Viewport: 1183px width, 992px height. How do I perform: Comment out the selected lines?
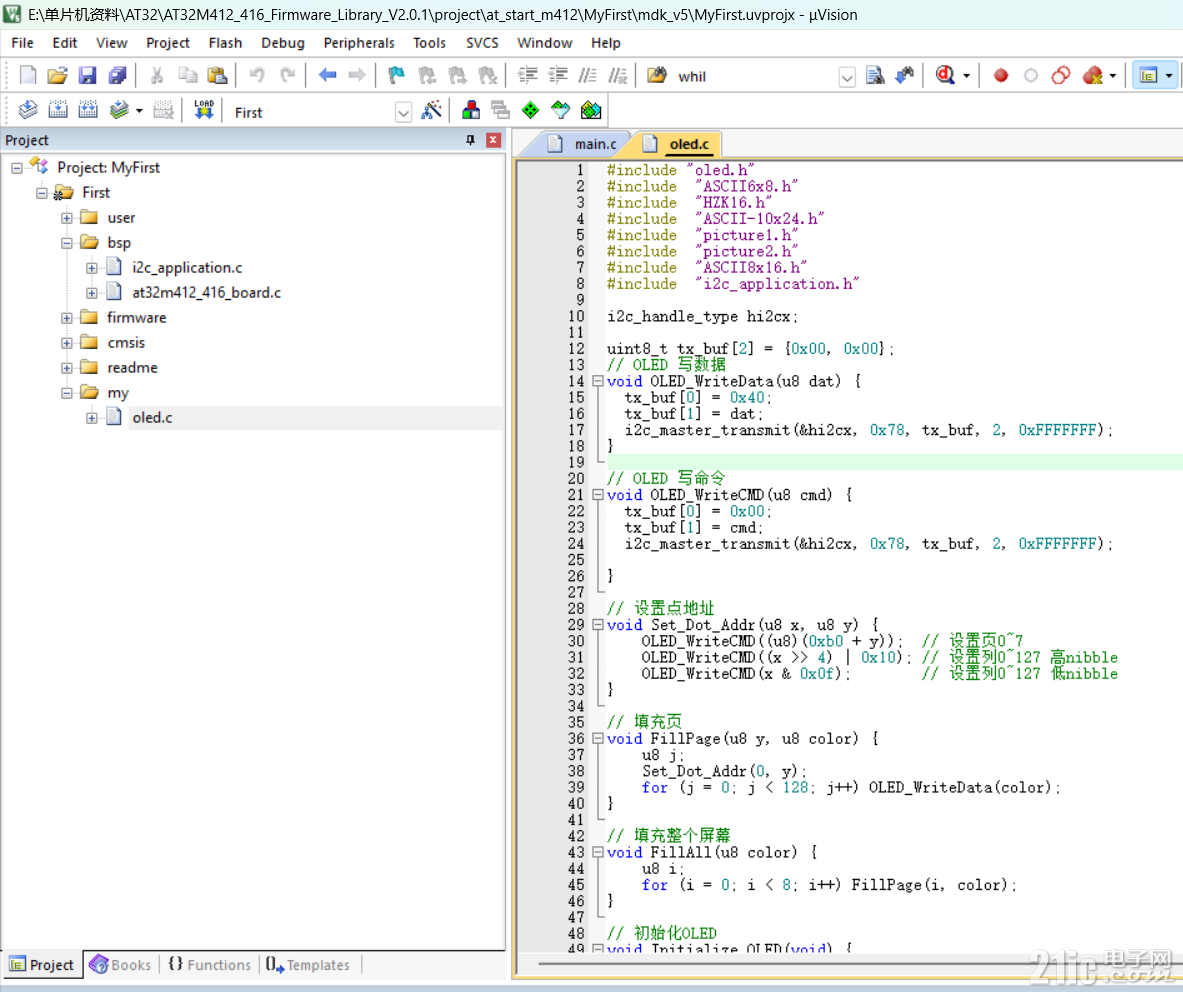[x=587, y=75]
